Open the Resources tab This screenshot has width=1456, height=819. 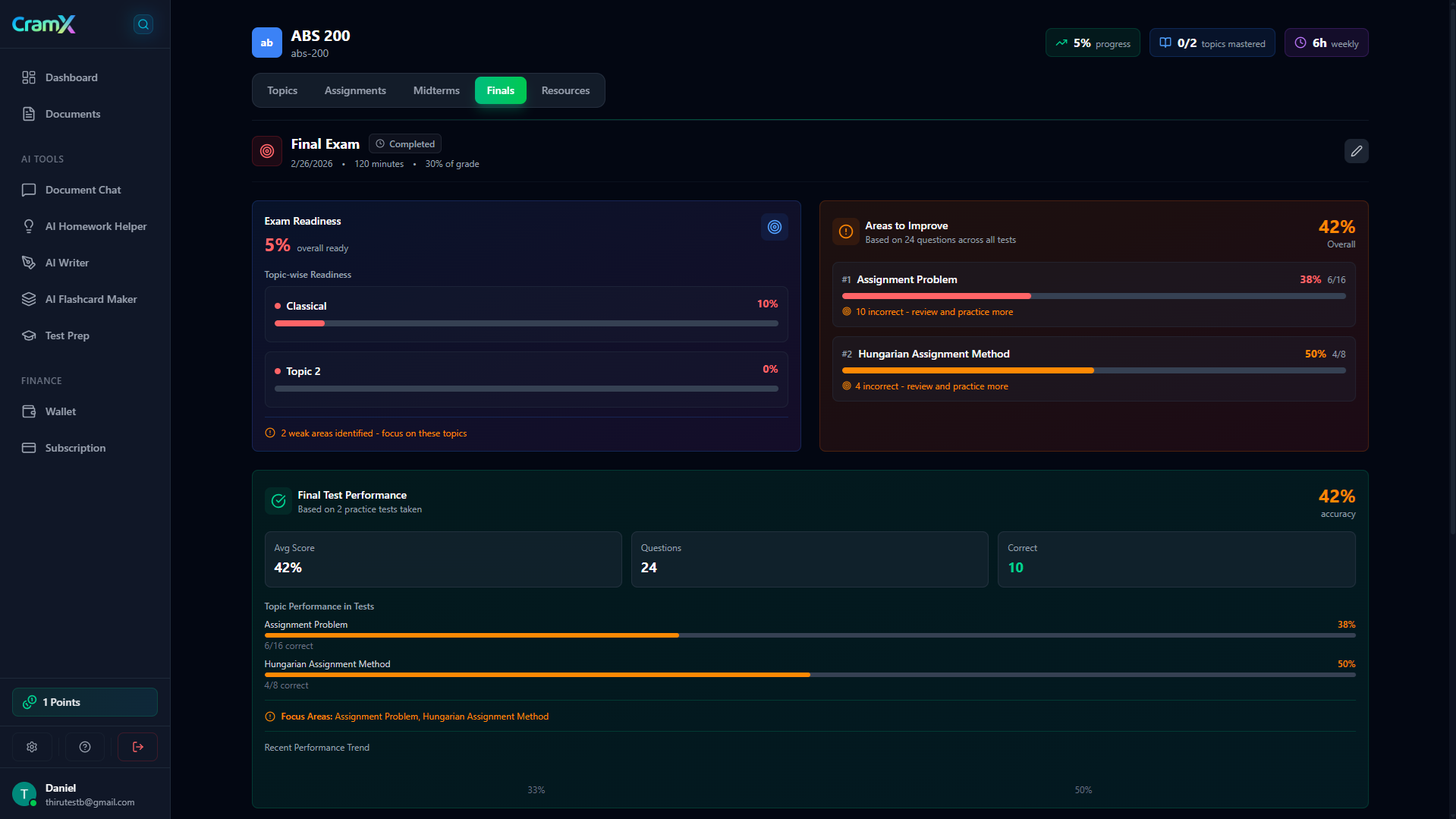[565, 90]
